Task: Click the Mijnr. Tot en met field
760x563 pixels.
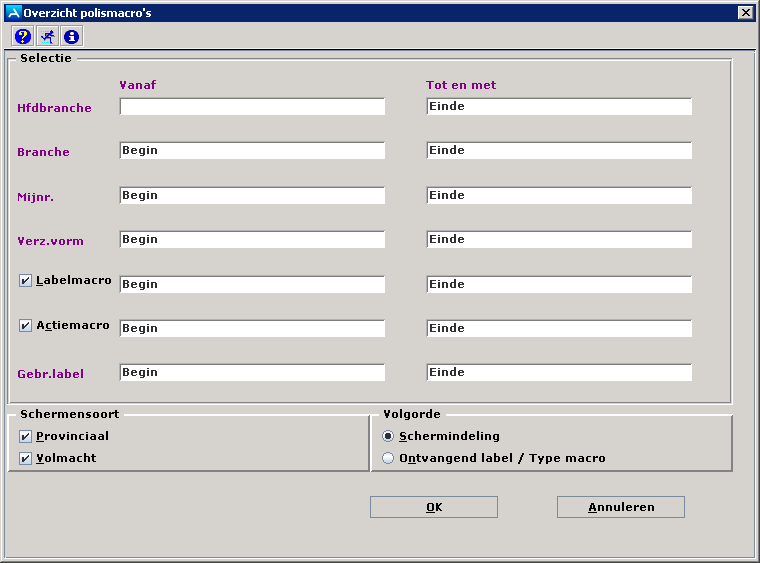Action: (559, 195)
